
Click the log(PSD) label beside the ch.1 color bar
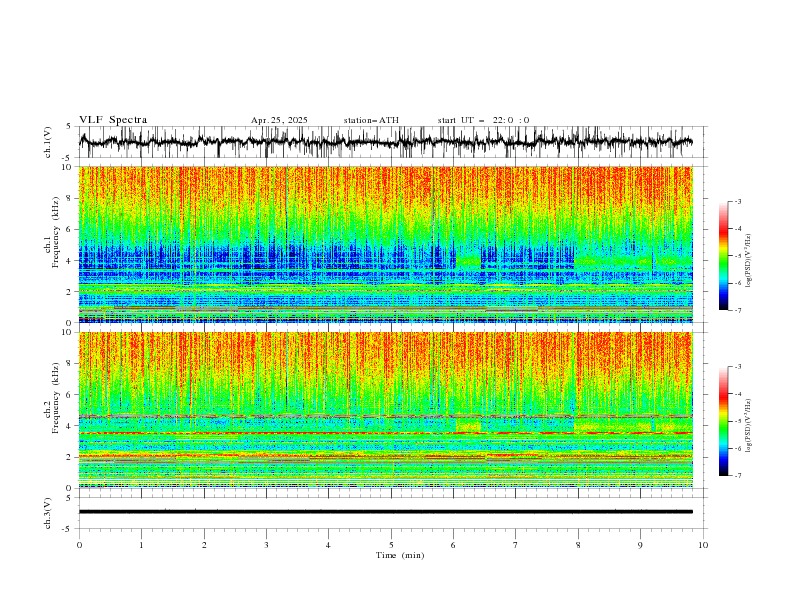tap(748, 261)
